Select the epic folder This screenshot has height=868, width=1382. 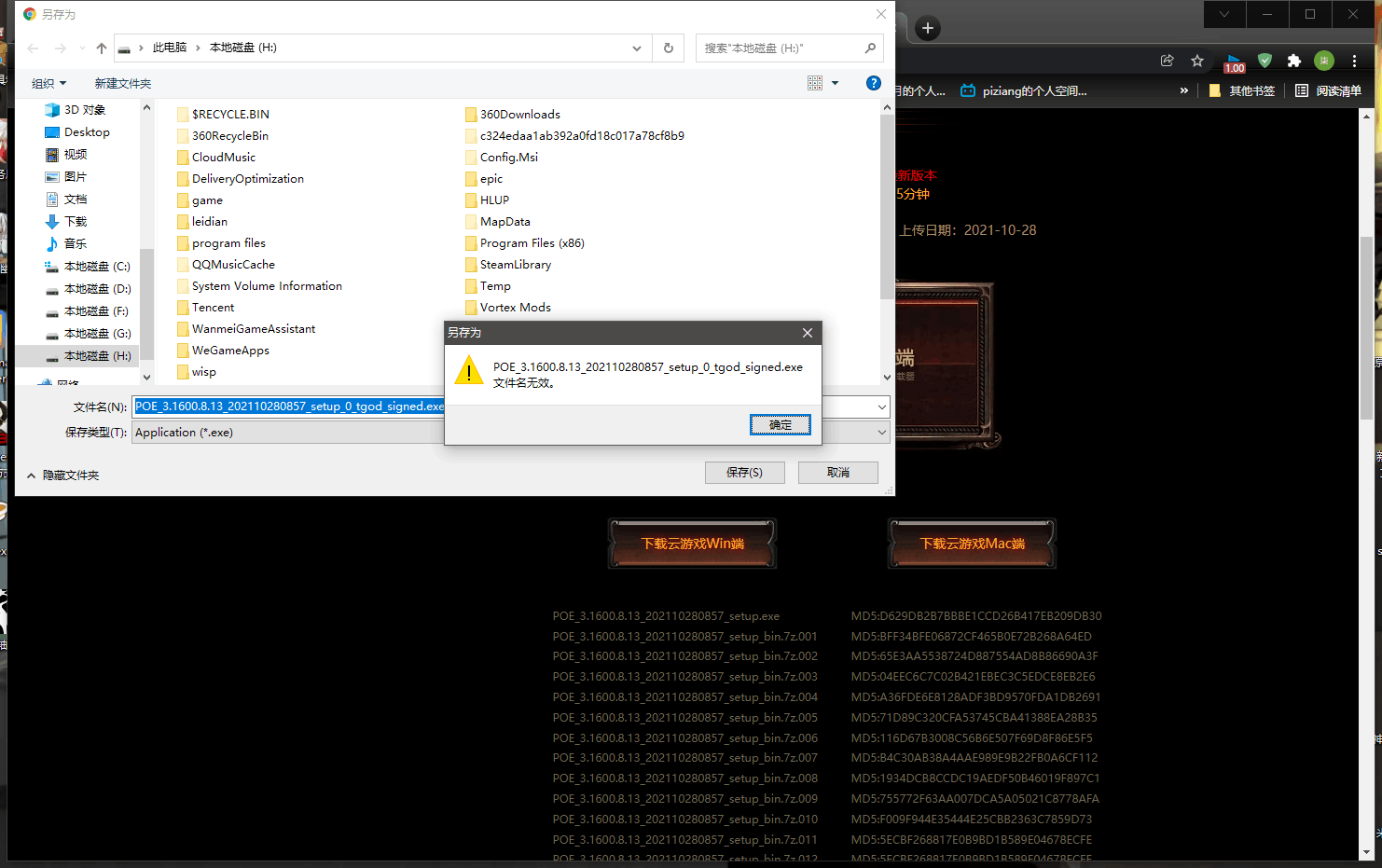[483, 179]
